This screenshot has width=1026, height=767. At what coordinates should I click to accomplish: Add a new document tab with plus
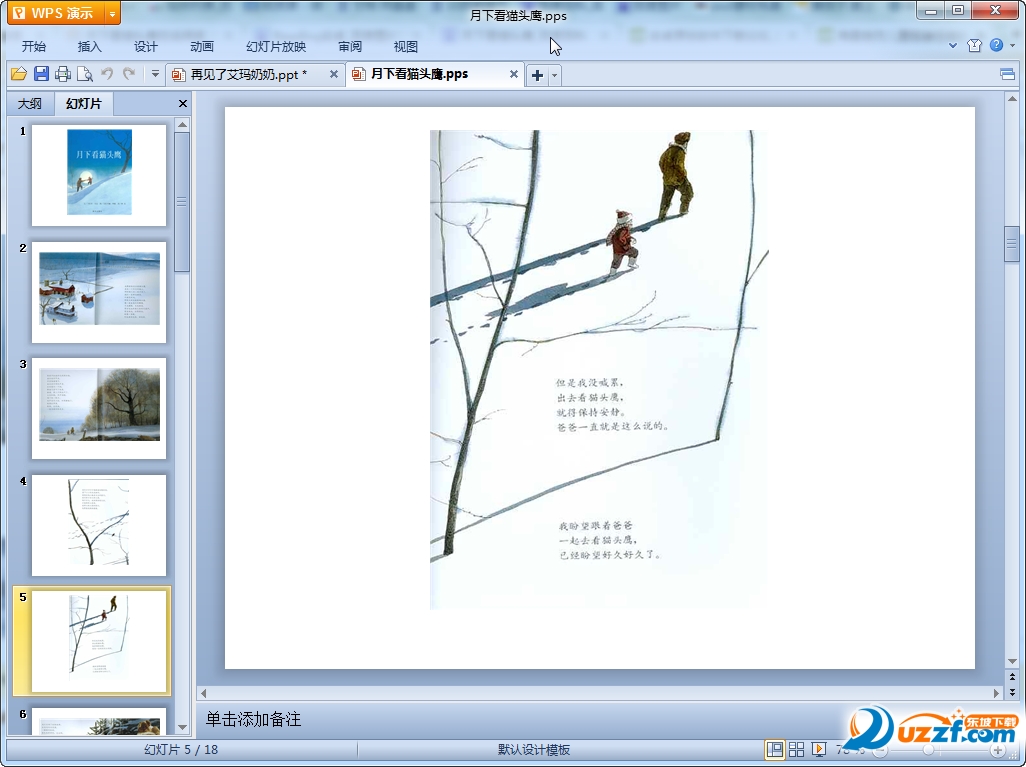(537, 75)
